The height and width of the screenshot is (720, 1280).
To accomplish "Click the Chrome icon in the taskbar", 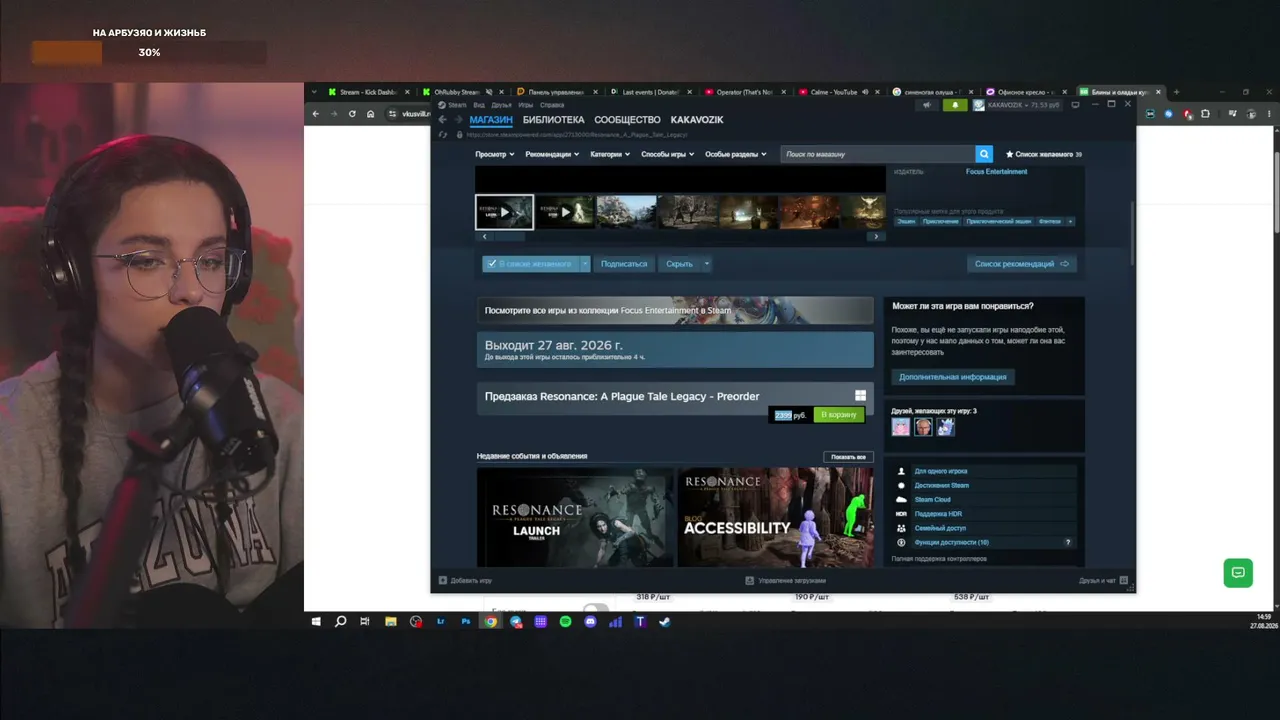I will tap(491, 621).
